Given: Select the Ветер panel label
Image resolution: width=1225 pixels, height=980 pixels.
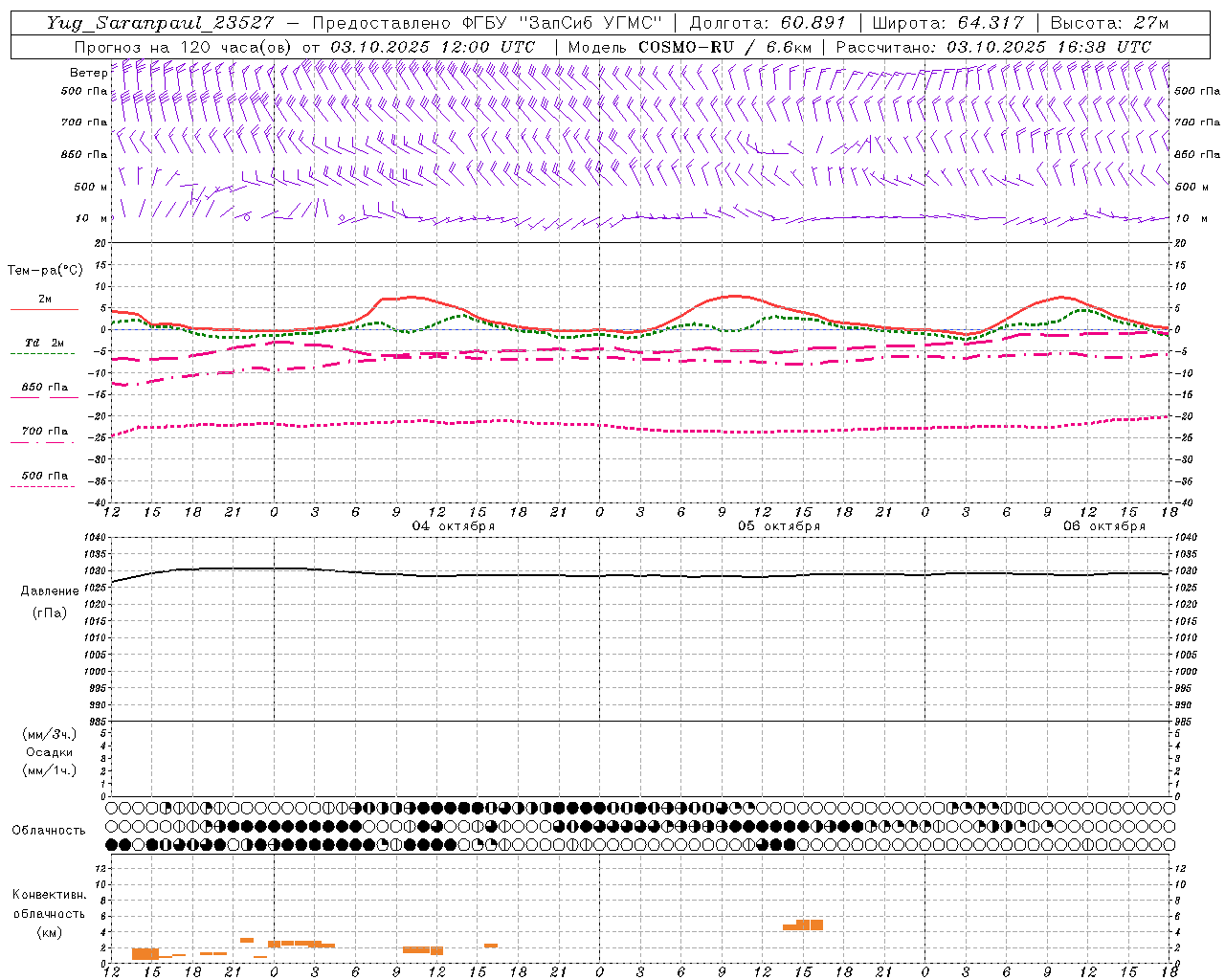Looking at the screenshot, I should click(88, 73).
